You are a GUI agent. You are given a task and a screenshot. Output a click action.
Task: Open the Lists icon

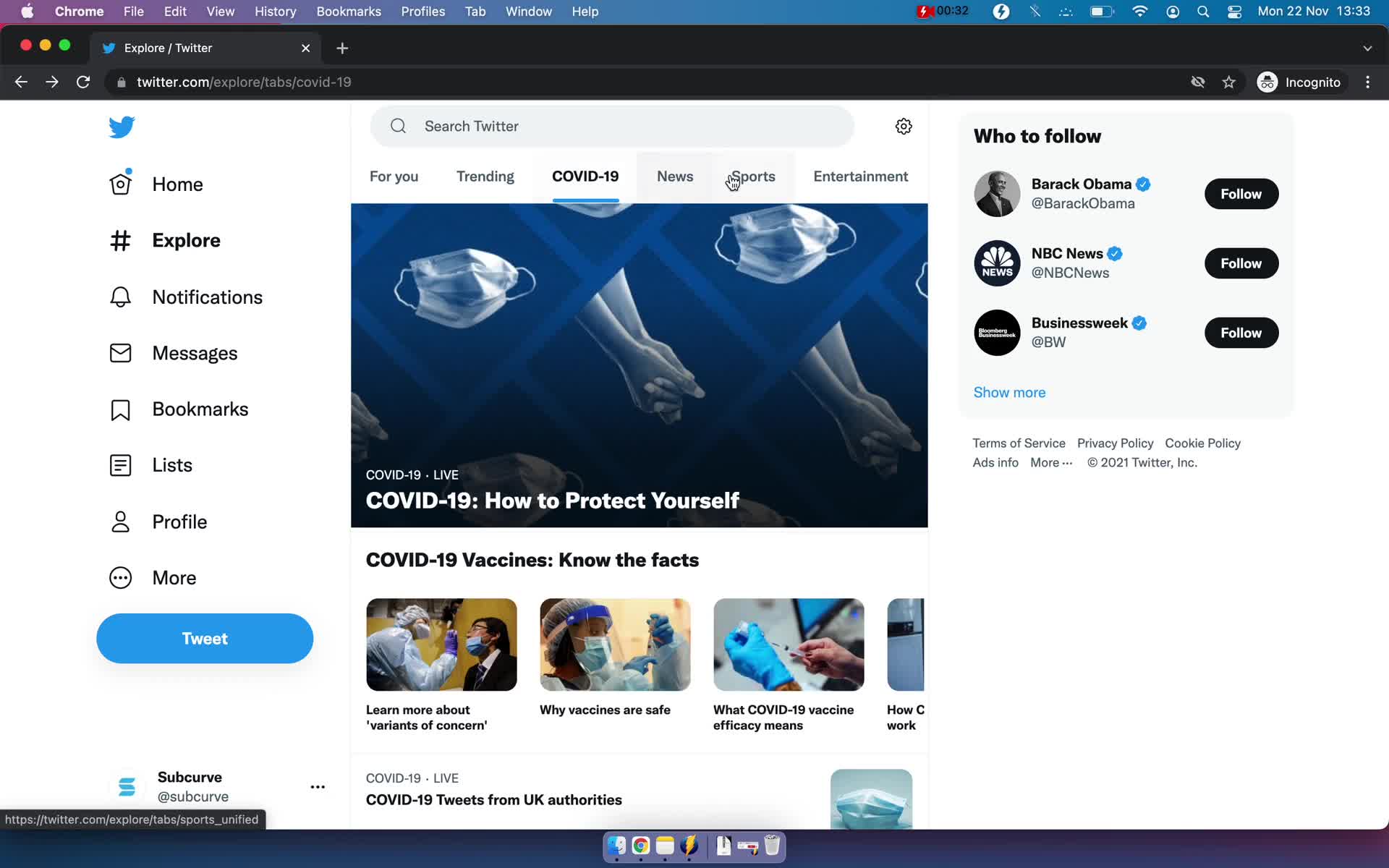click(x=120, y=465)
